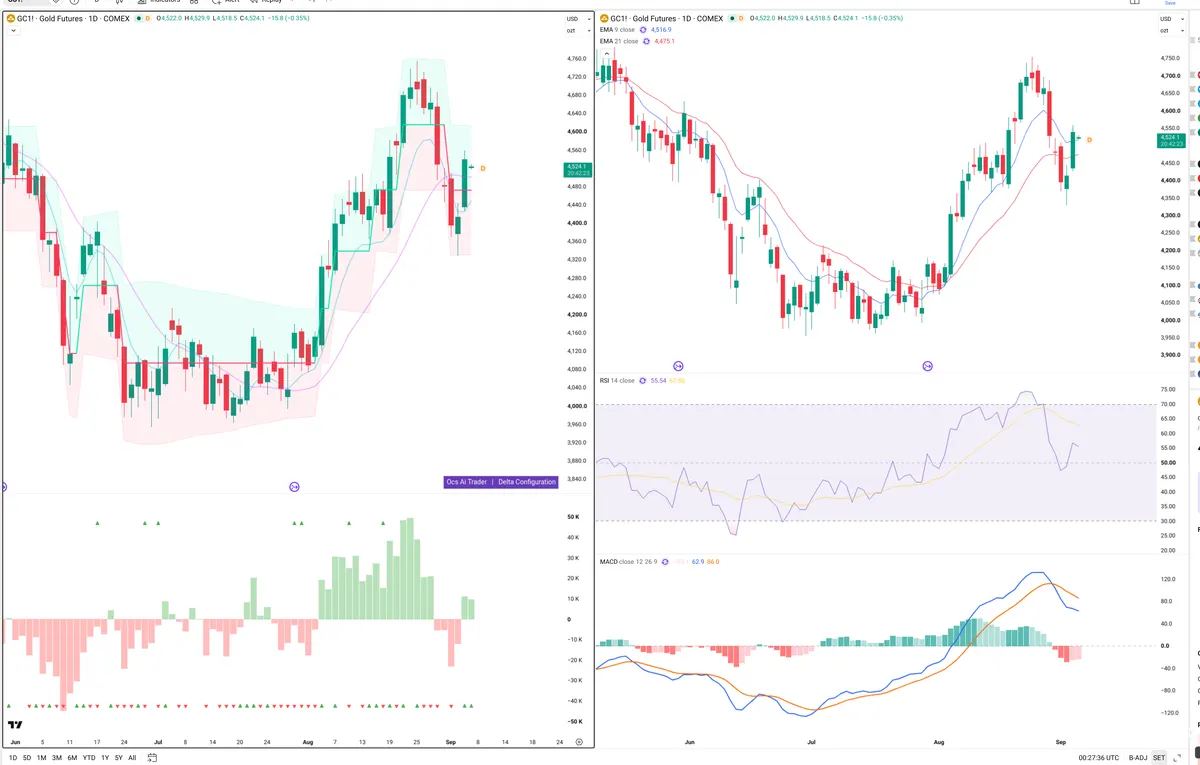Click the green 4,524.1 price label on right chart axis

click(x=1171, y=139)
